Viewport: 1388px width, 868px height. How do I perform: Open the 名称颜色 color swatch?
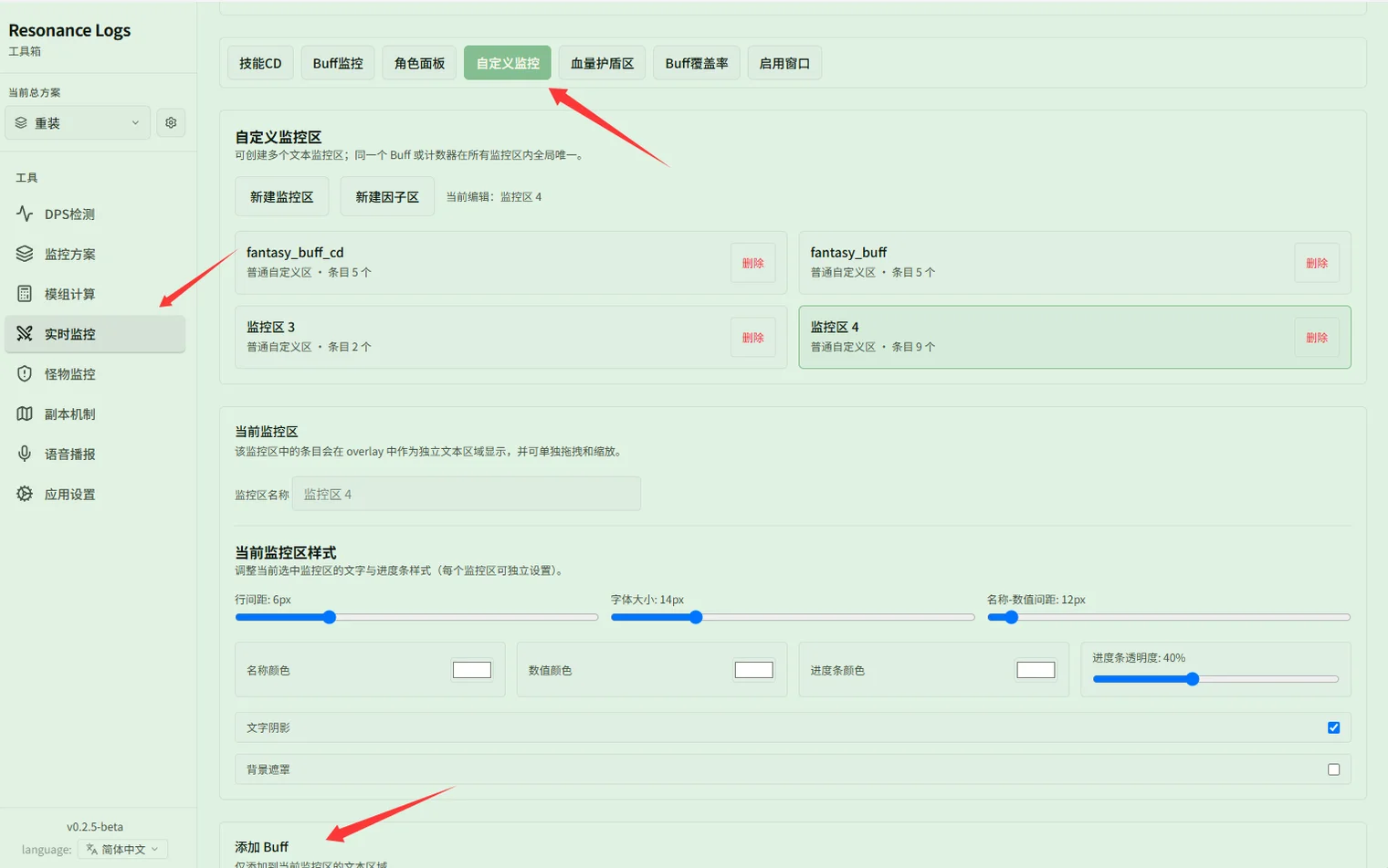[x=472, y=670]
